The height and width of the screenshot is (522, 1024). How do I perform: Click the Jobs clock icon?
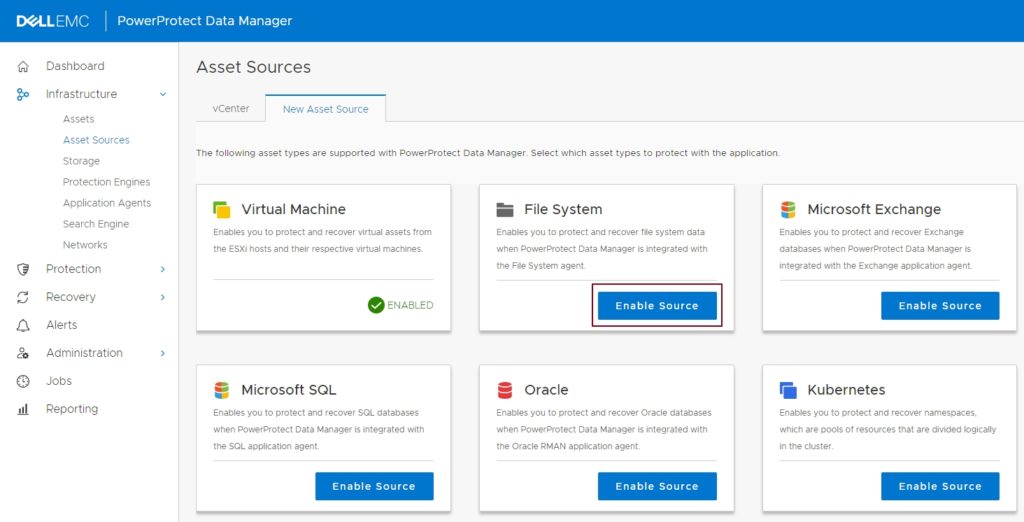pyautogui.click(x=23, y=381)
